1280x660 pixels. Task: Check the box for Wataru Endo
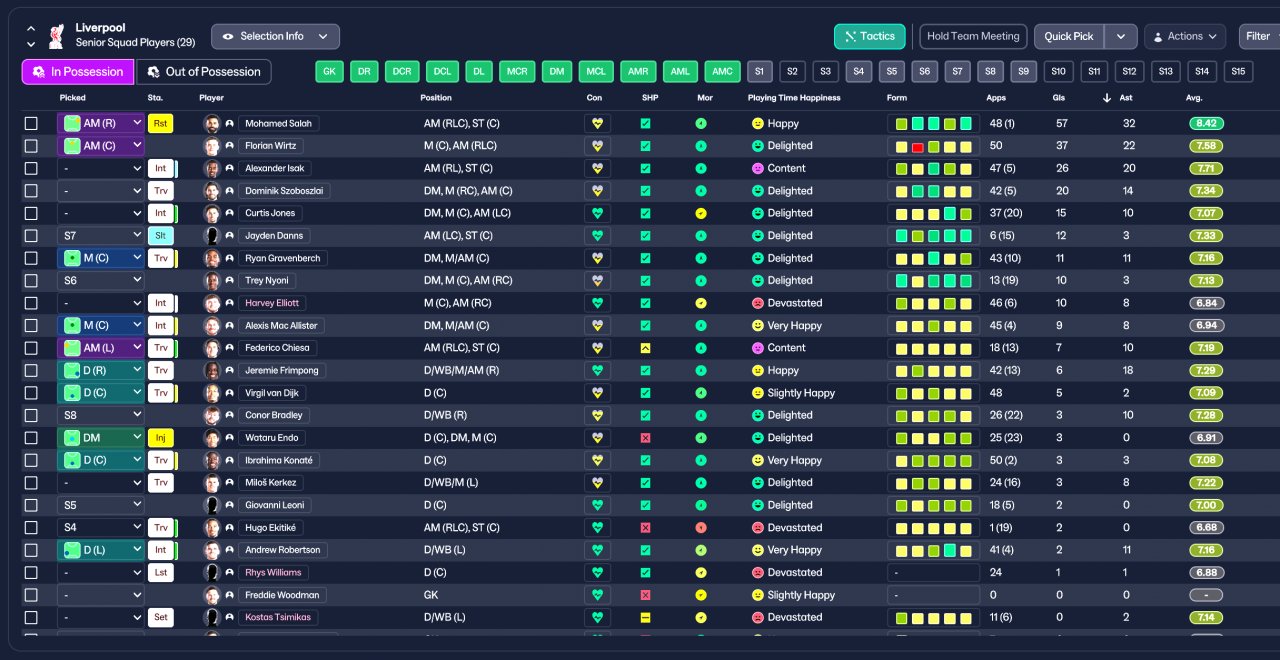click(x=31, y=438)
